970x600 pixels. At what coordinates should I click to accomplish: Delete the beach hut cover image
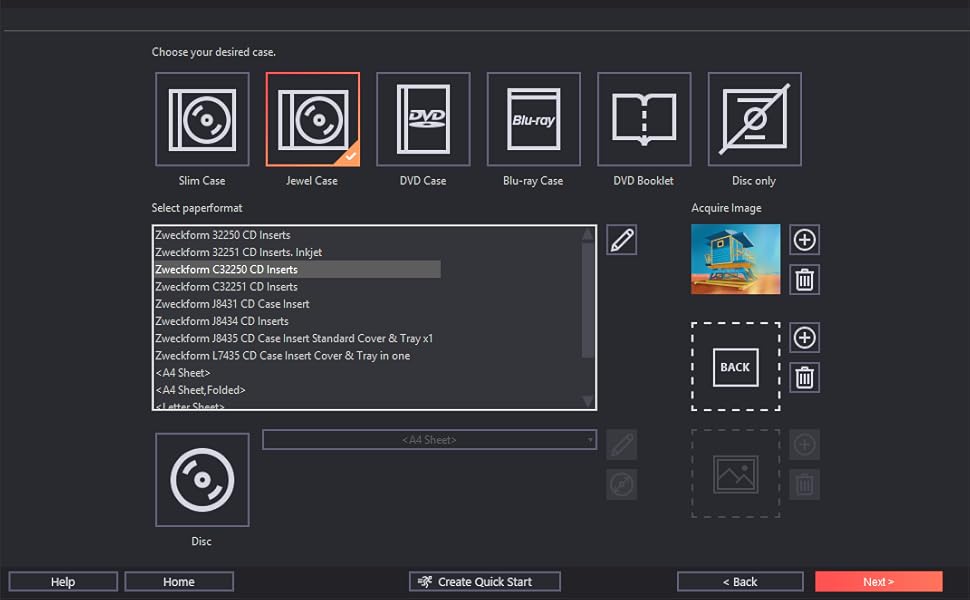804,279
